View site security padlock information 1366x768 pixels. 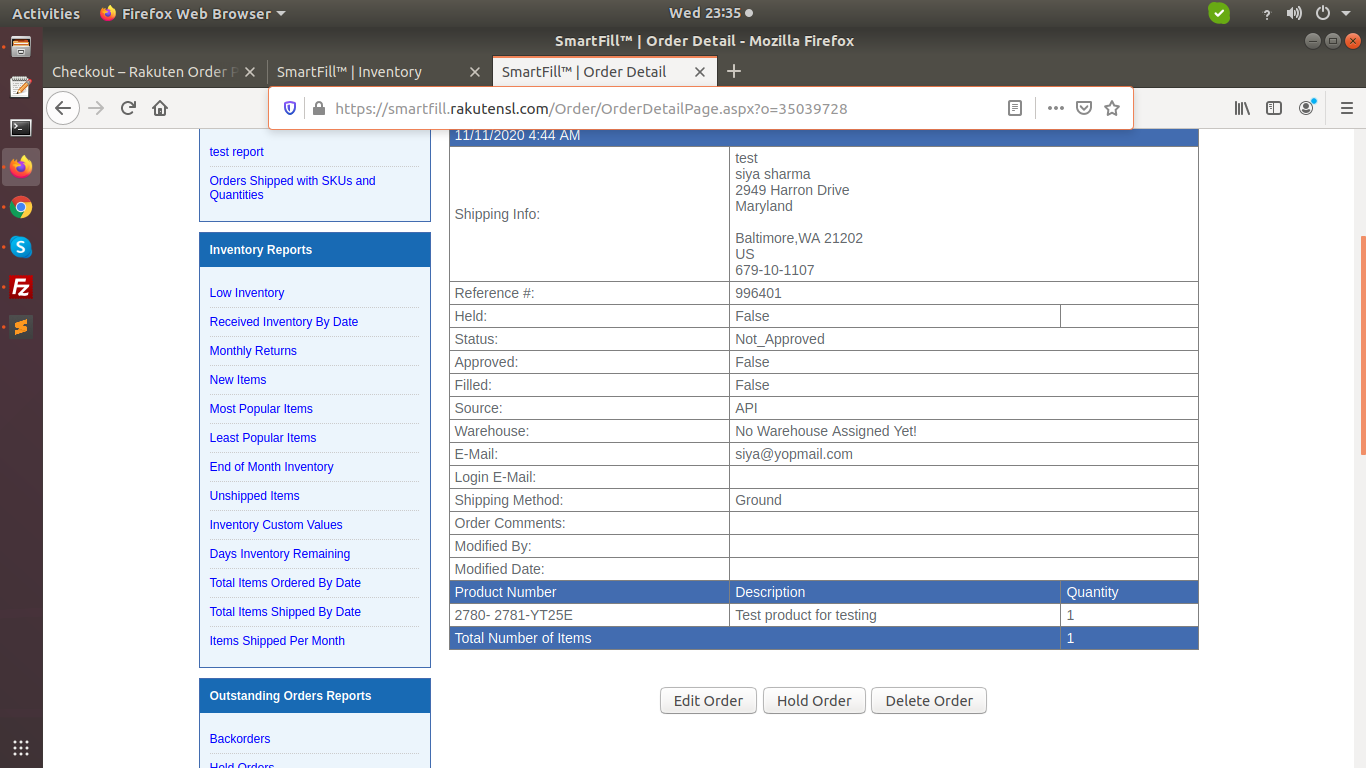[319, 108]
